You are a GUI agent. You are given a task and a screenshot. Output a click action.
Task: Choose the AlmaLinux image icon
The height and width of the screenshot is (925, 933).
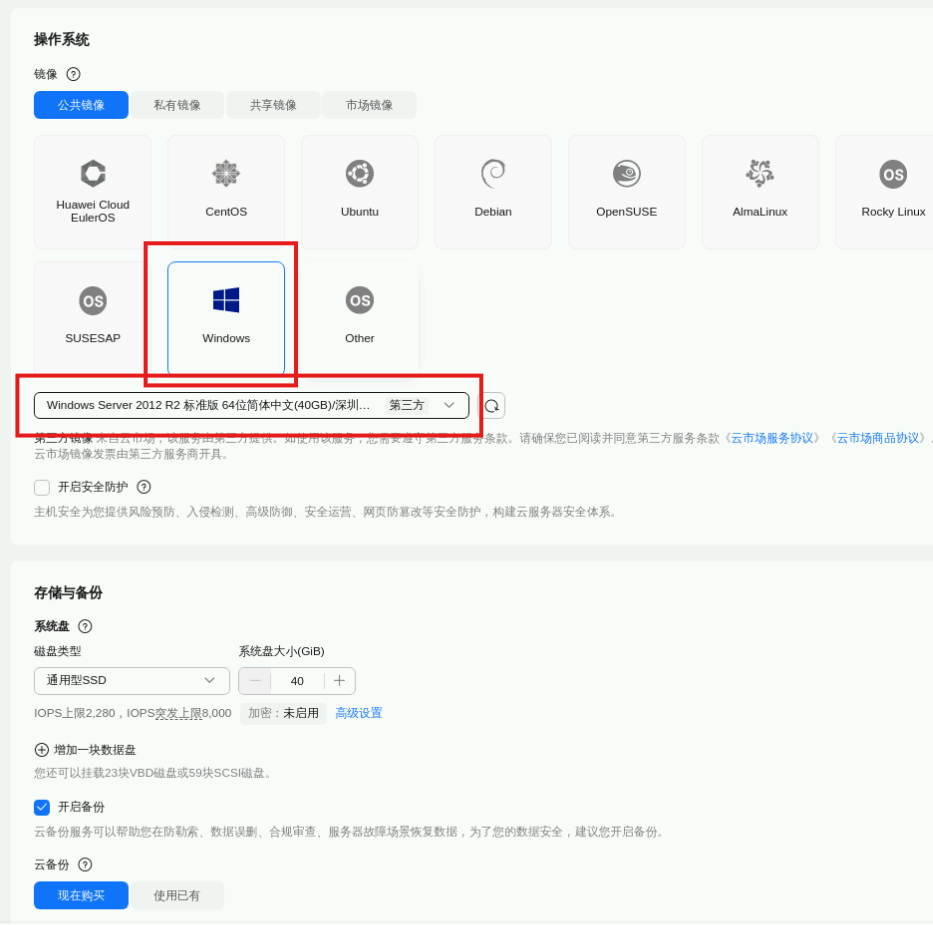pos(760,174)
